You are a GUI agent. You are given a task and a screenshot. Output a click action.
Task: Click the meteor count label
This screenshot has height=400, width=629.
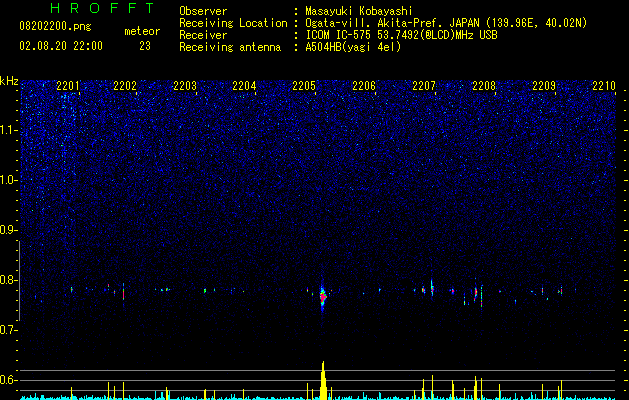(142, 31)
